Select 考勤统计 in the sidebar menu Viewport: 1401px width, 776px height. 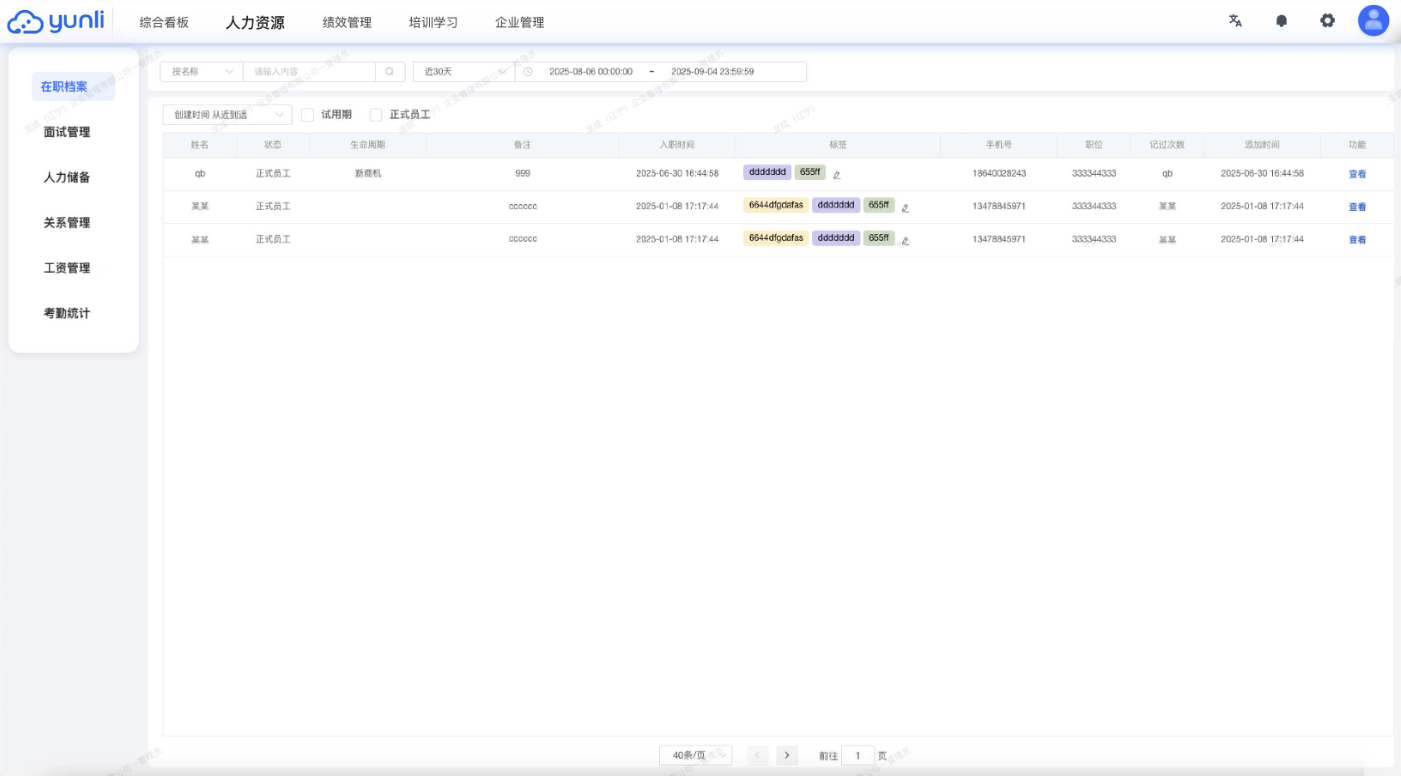point(66,312)
